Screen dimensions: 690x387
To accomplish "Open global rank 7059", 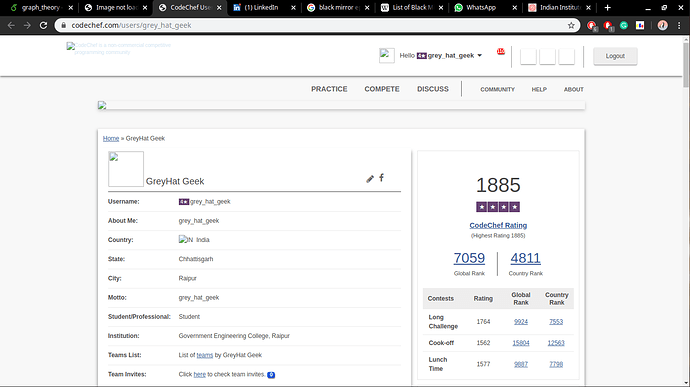I will pyautogui.click(x=469, y=258).
